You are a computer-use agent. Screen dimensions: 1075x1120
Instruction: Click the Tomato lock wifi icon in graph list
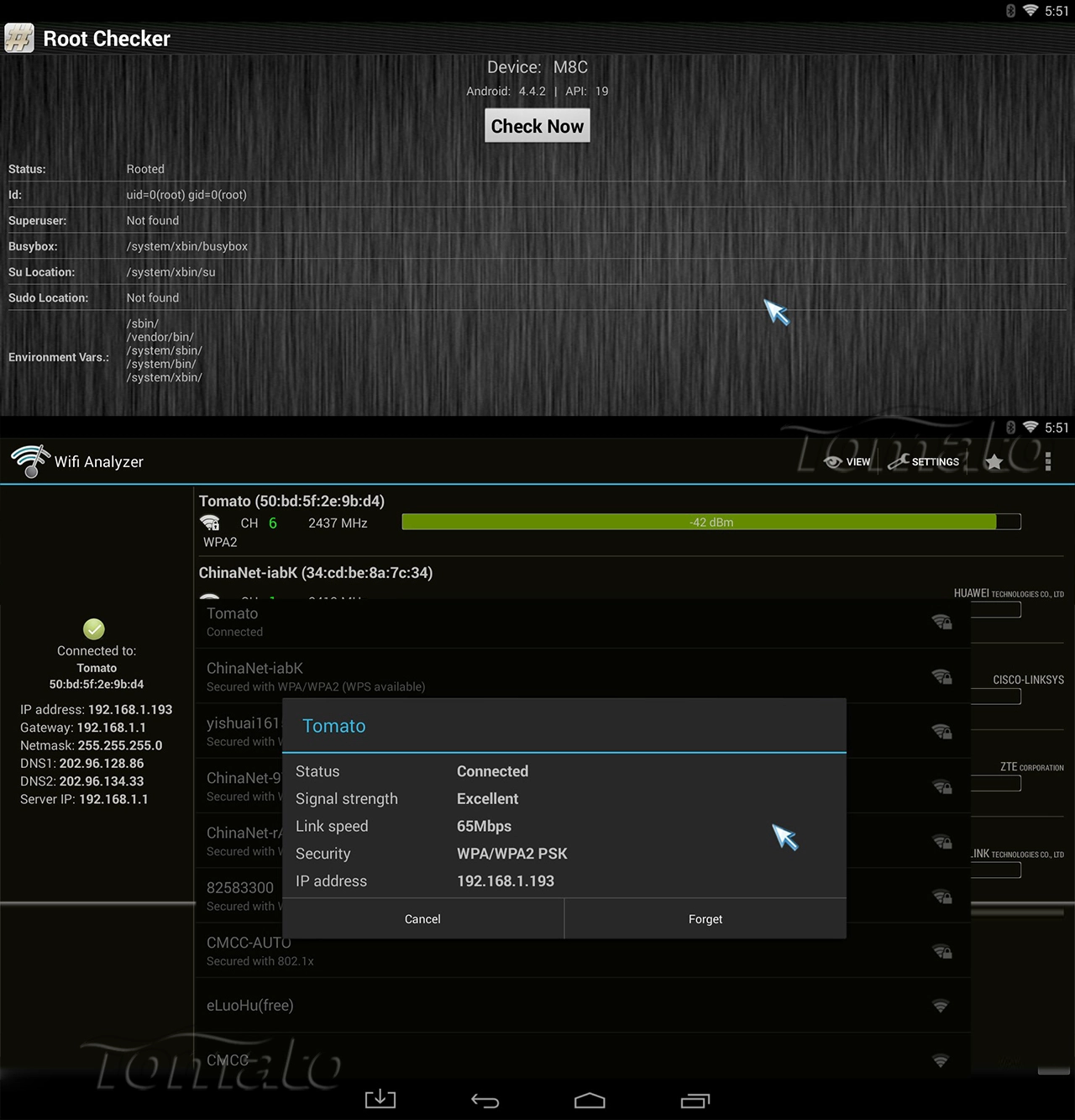(210, 523)
